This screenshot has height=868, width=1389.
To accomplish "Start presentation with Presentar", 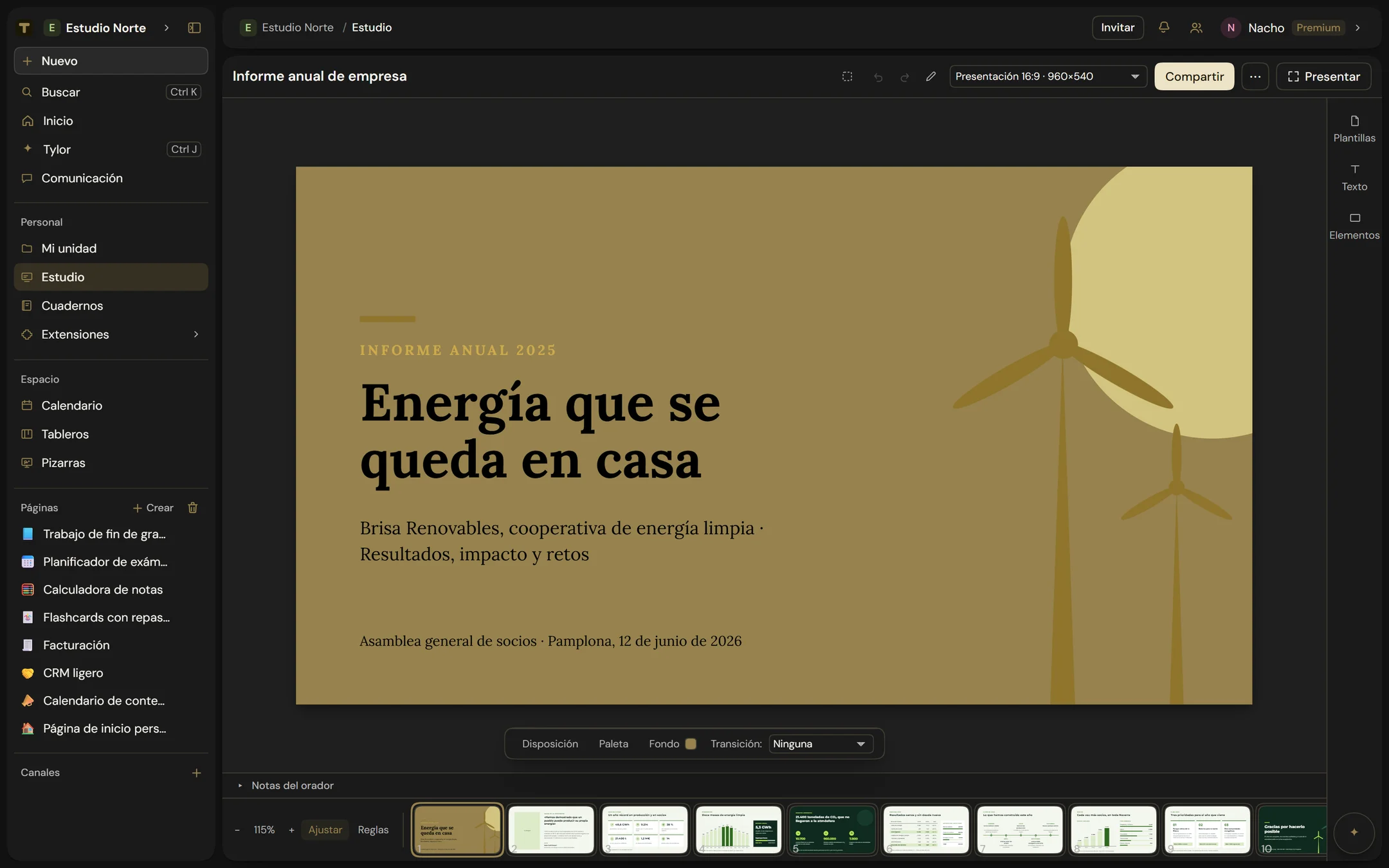I will tap(1323, 77).
